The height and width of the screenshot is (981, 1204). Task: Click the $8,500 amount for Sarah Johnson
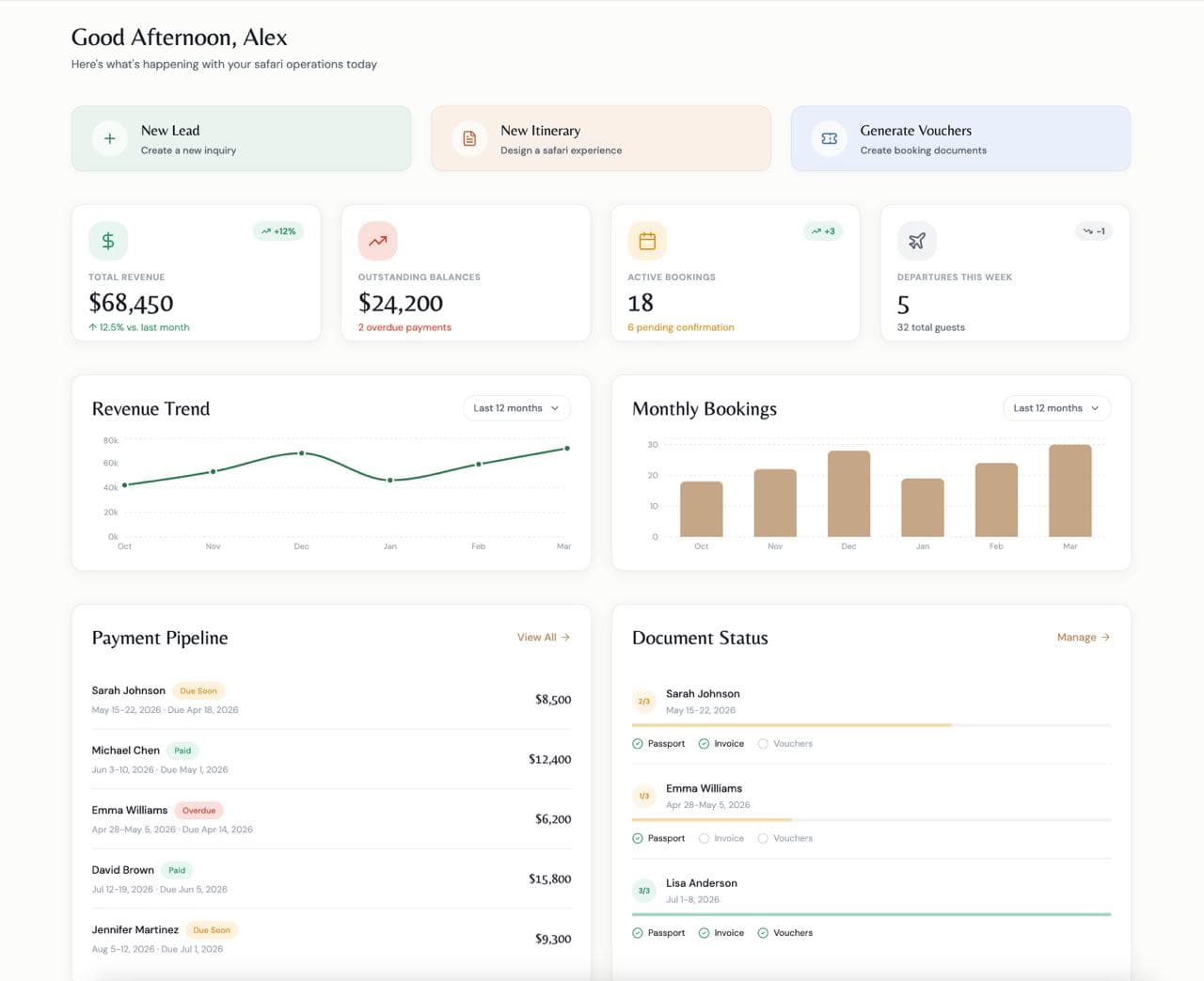(553, 699)
